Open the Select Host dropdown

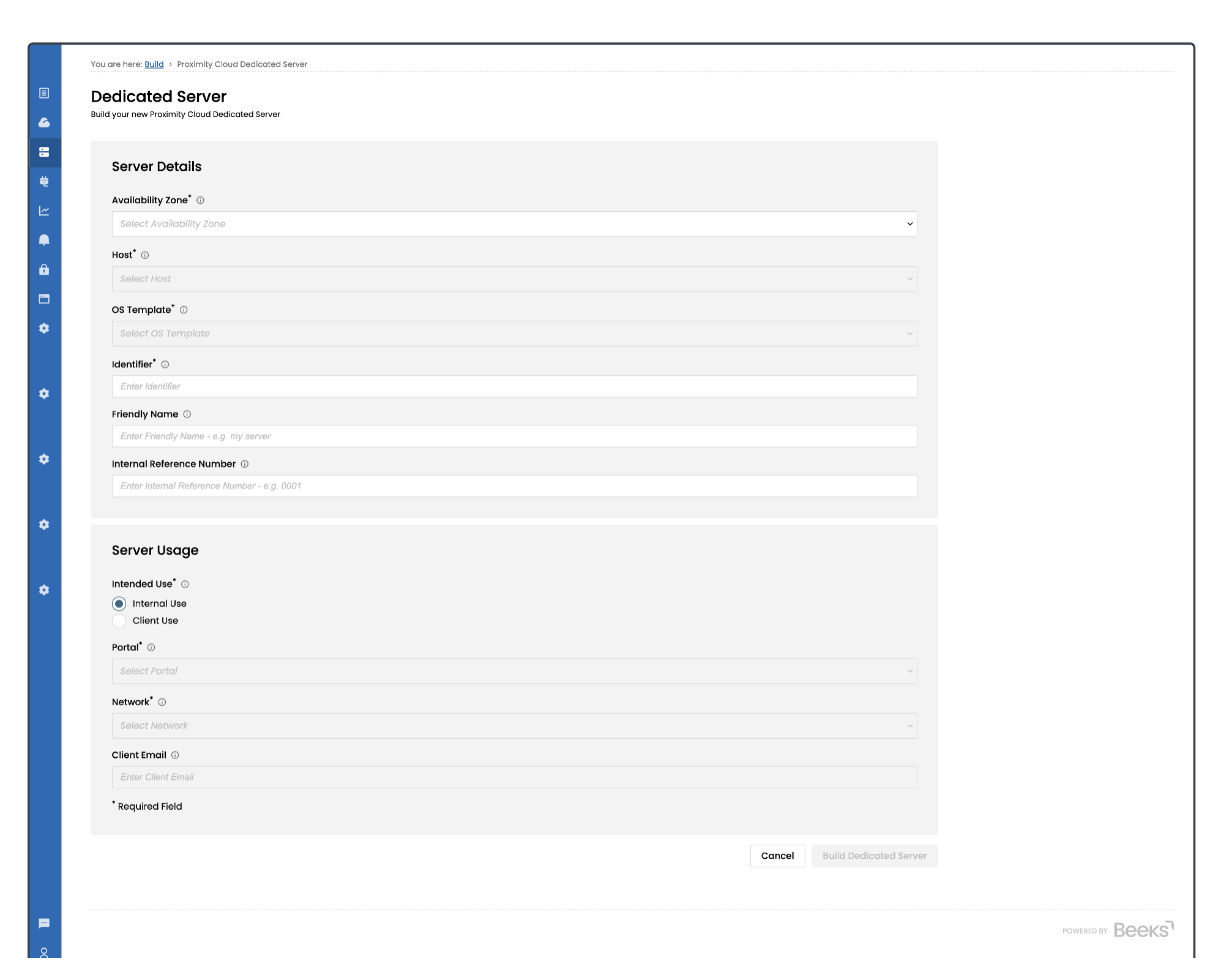pyautogui.click(x=514, y=279)
